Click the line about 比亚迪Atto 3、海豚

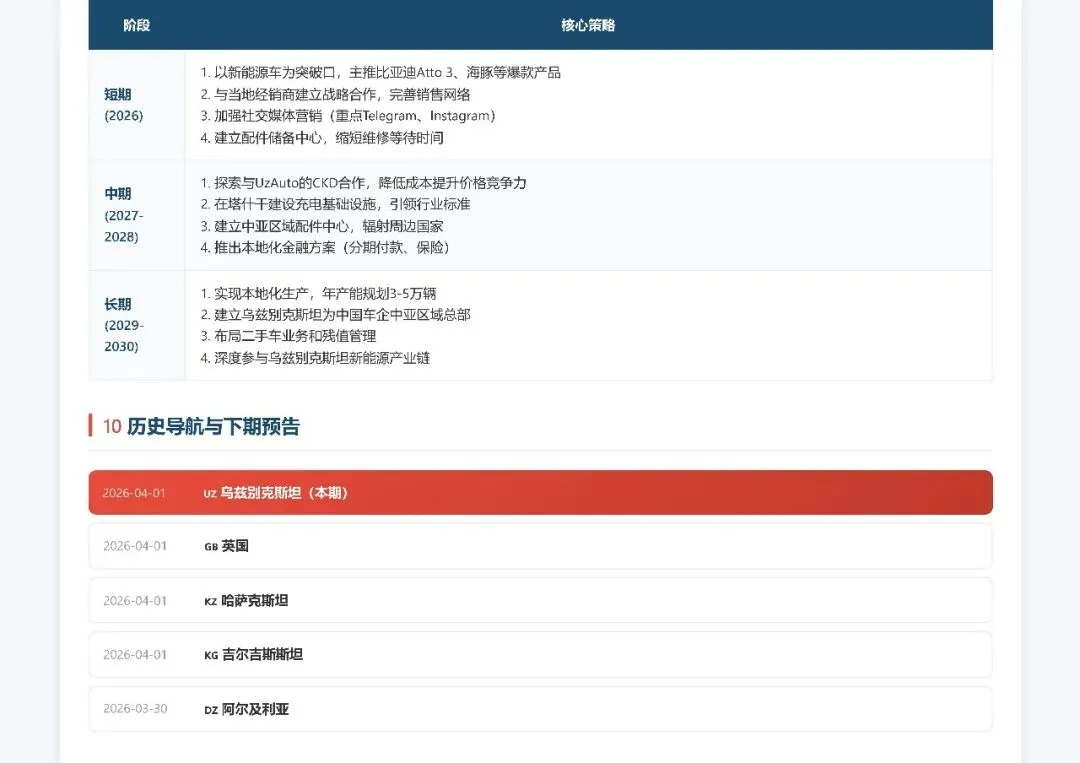click(380, 72)
